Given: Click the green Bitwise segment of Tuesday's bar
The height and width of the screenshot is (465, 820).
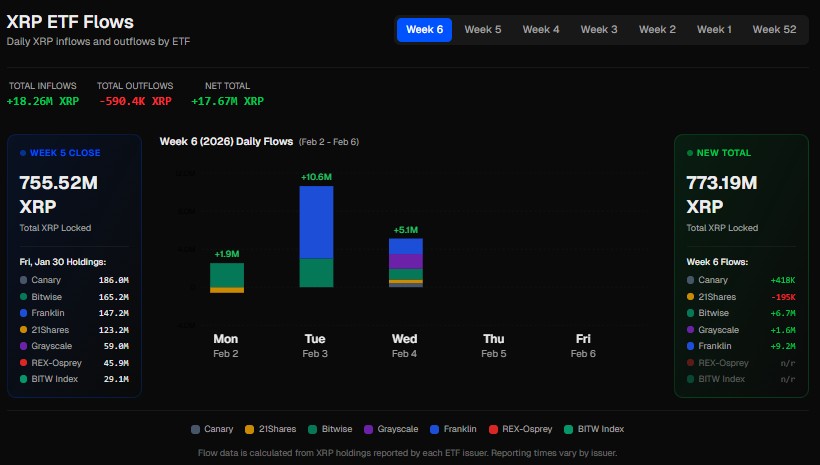Looking at the screenshot, I should (316, 273).
